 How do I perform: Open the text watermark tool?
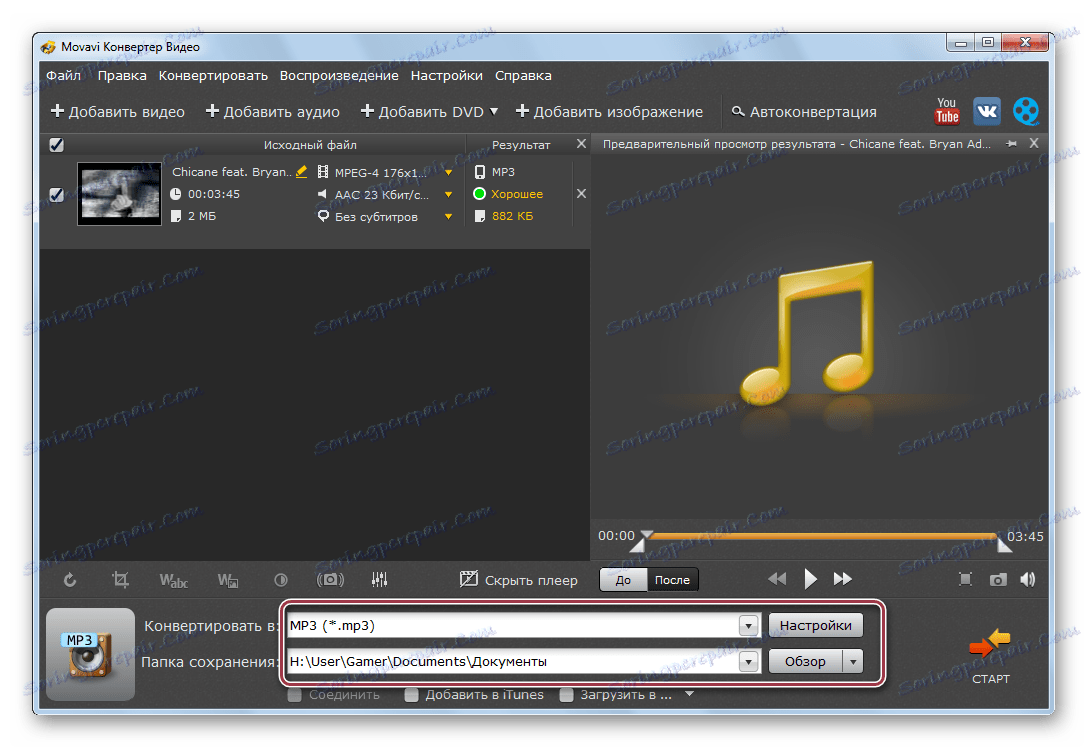tap(173, 580)
